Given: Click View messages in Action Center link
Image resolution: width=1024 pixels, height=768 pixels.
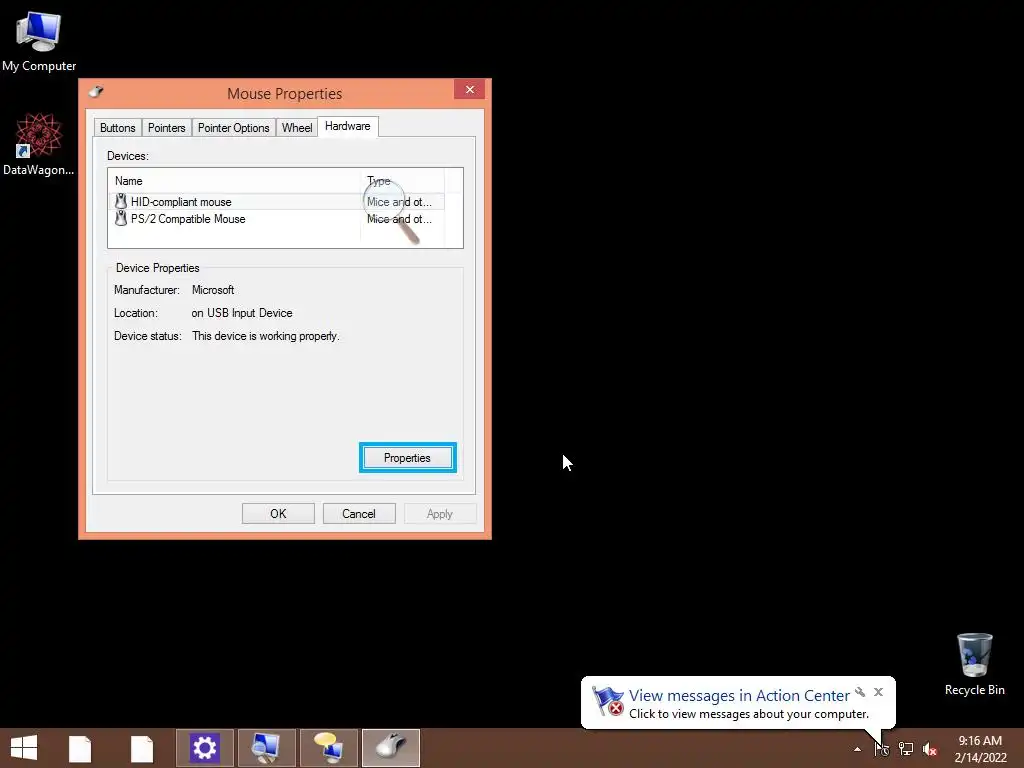Looking at the screenshot, I should 739,696.
